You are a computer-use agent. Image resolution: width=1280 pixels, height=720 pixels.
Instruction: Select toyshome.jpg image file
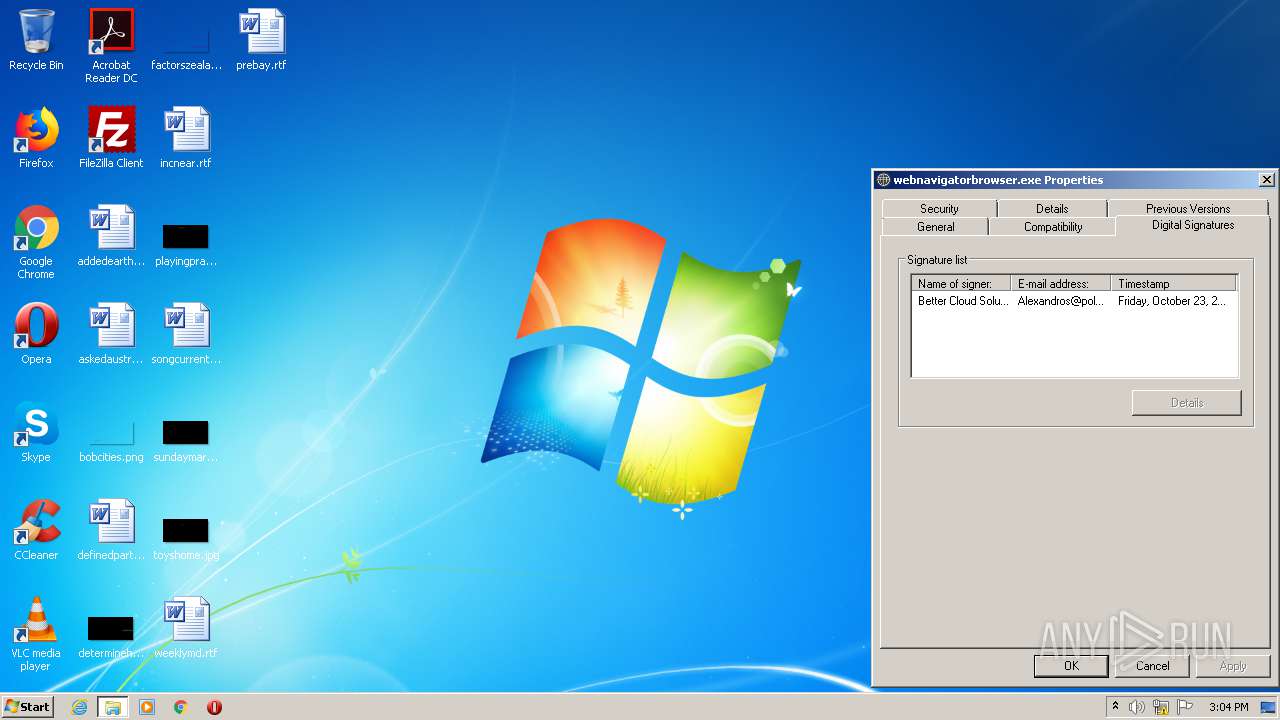[x=186, y=538]
